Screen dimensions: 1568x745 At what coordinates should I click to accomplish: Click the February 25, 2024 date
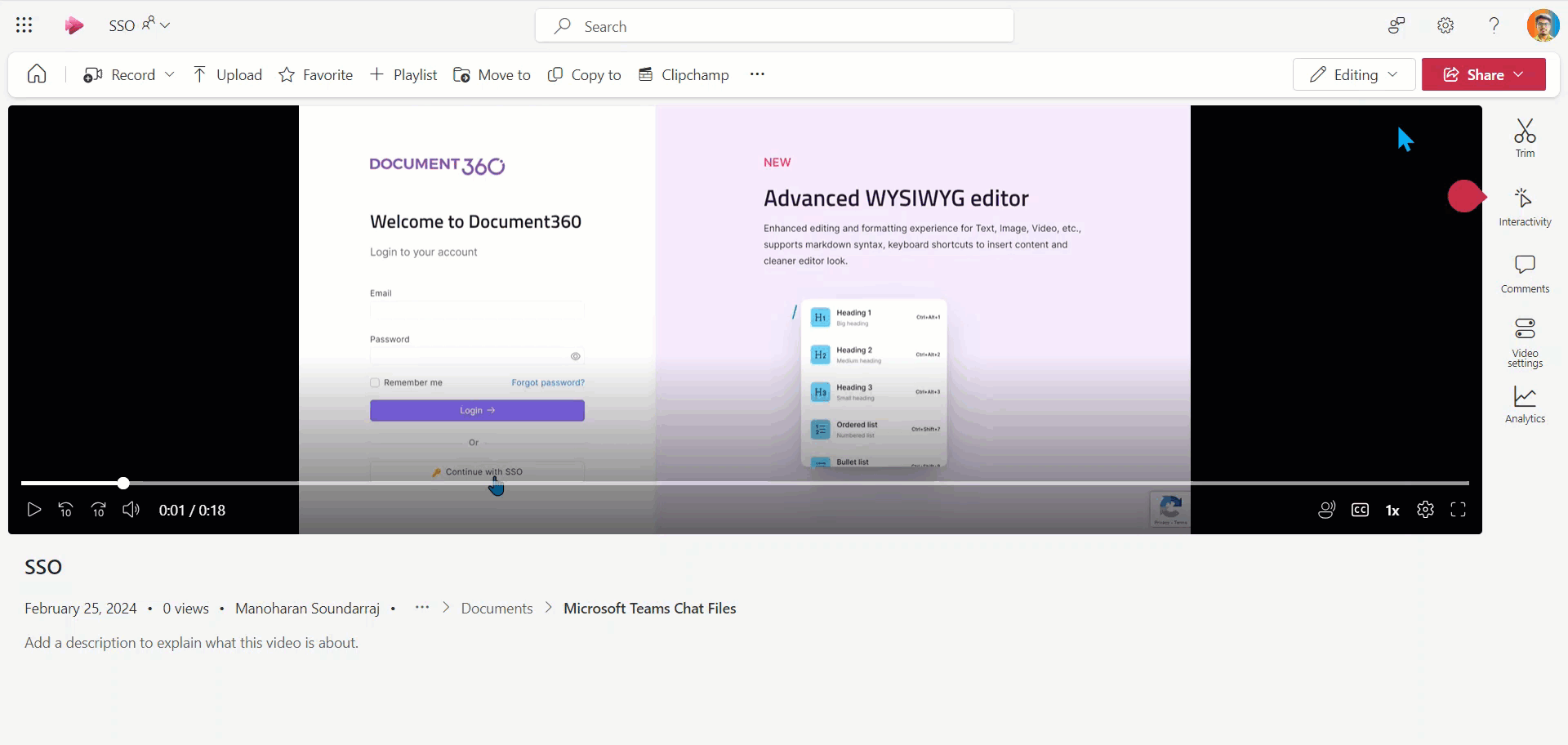click(x=81, y=609)
